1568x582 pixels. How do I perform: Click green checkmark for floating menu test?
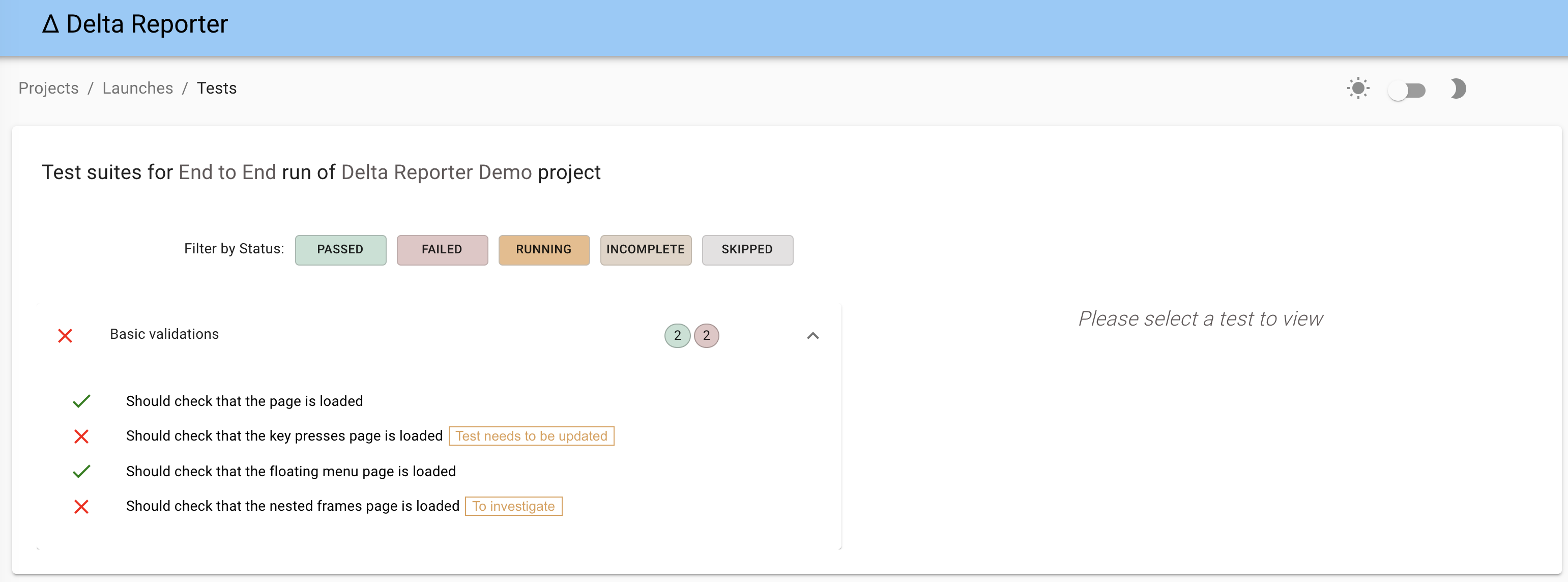coord(81,471)
